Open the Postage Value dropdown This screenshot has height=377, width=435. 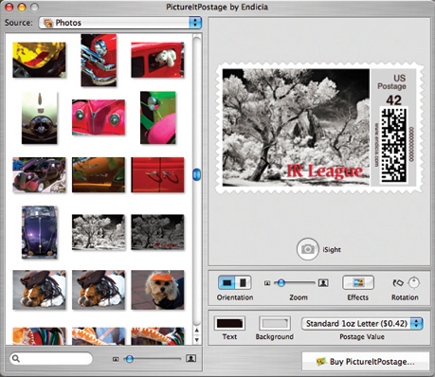(362, 323)
